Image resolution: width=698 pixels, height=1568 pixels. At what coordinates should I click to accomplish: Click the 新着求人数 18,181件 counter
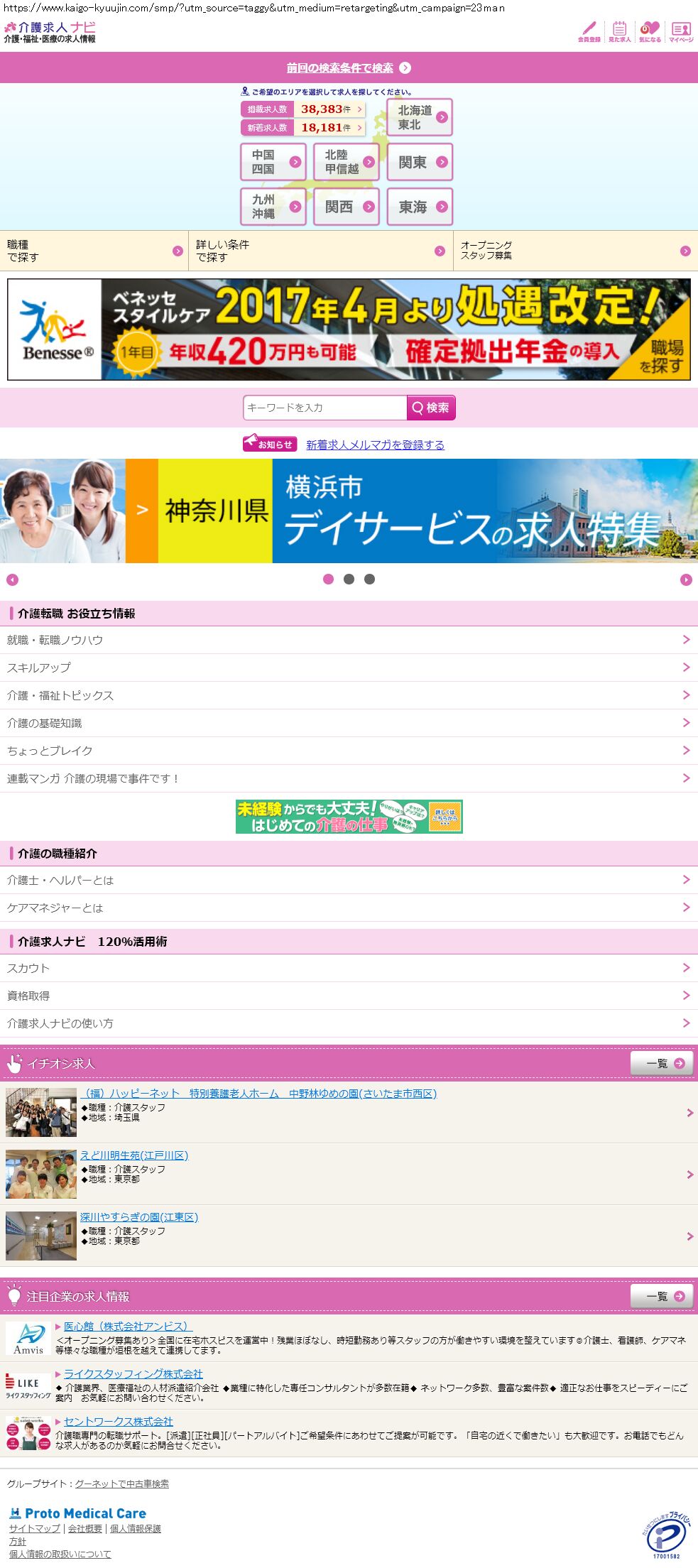[303, 128]
